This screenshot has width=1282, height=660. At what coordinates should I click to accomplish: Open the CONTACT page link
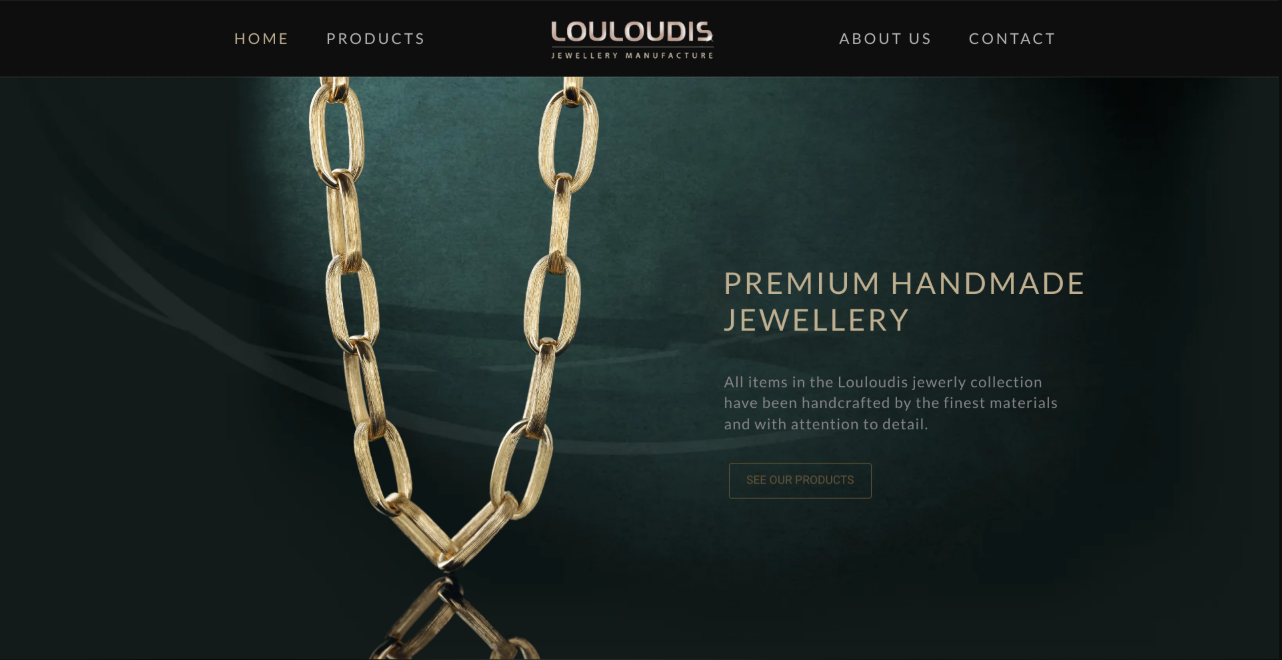pos(1012,39)
